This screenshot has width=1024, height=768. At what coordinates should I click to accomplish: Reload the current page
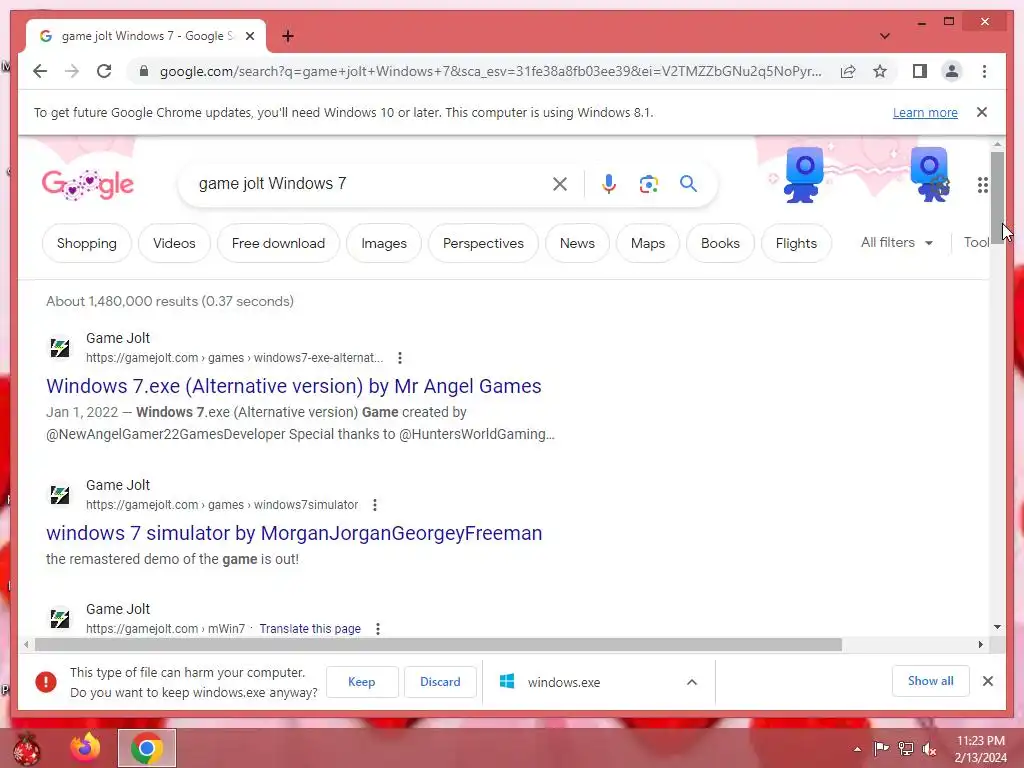104,71
